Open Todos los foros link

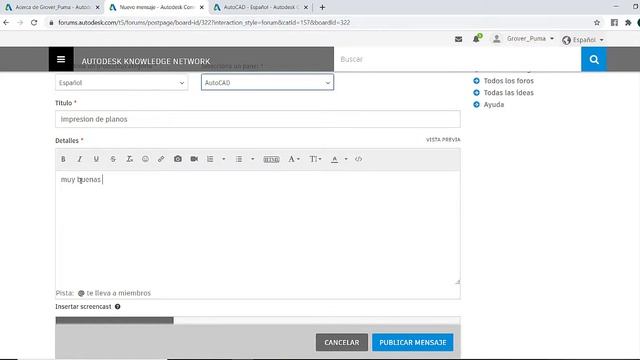coord(509,81)
